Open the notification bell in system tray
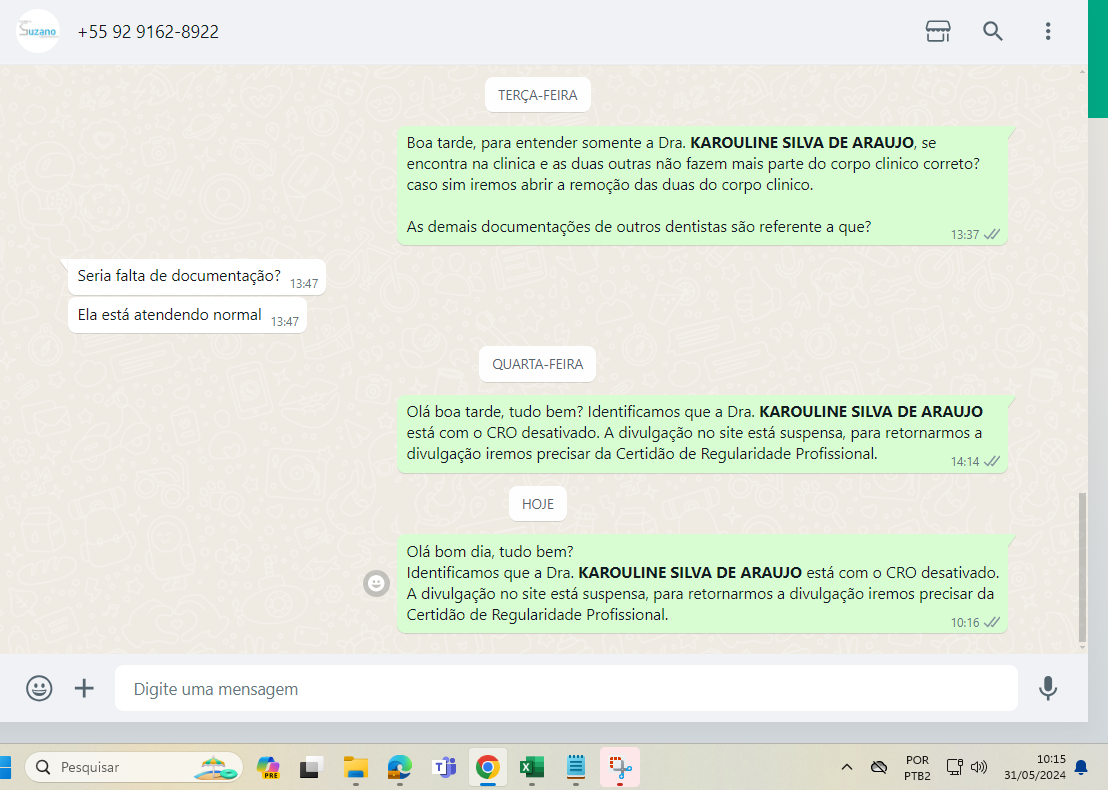Viewport: 1108px width, 790px height. pos(1081,768)
